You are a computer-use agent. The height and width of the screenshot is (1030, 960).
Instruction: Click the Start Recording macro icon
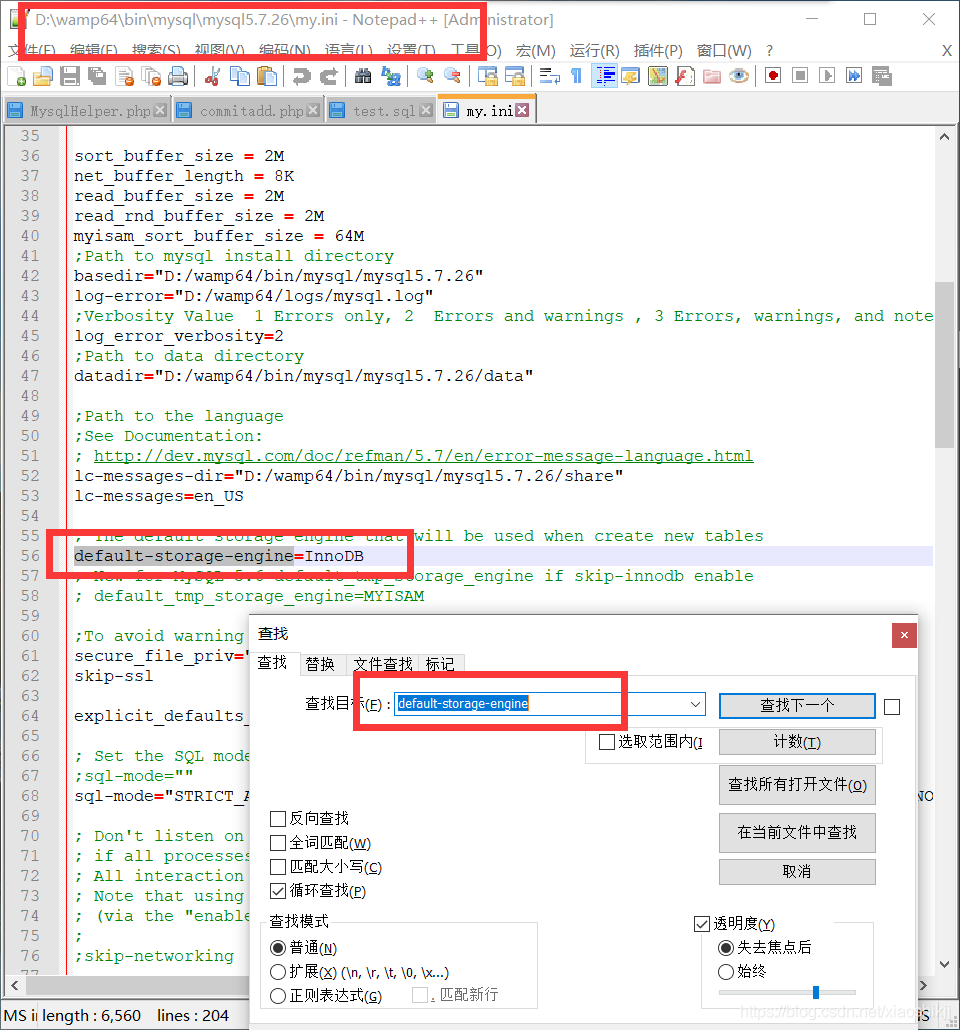[773, 75]
